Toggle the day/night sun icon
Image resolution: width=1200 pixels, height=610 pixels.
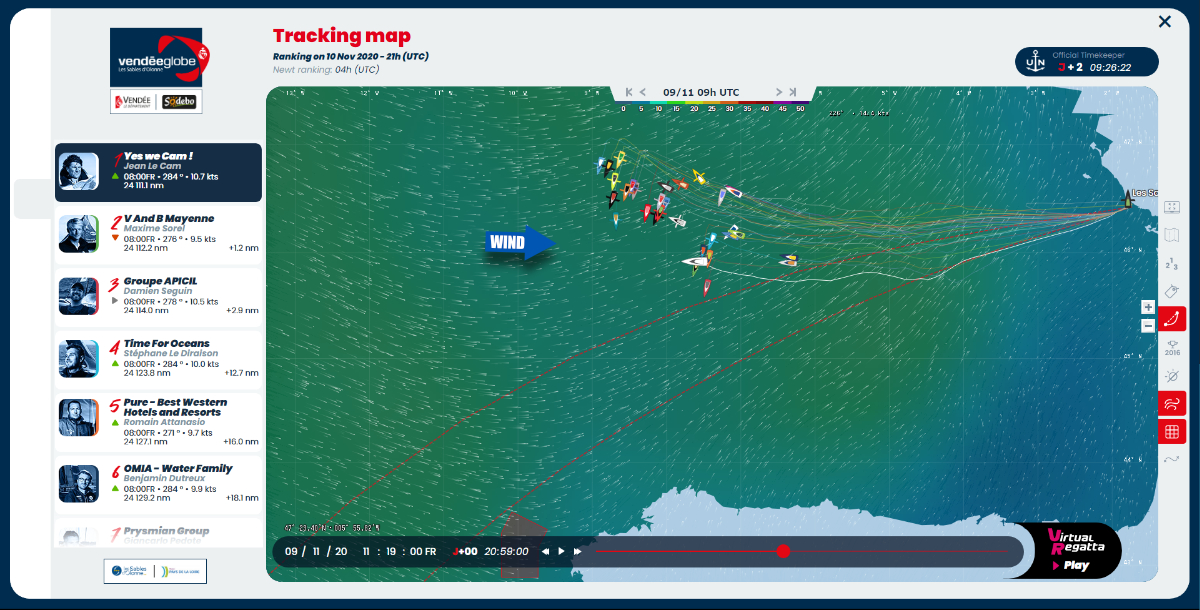point(1172,376)
